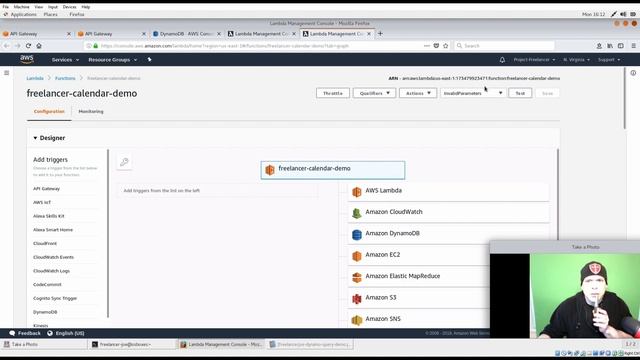Select the freelancer-calendar-demo function box
Screen dimensions: 640x360
pos(333,170)
